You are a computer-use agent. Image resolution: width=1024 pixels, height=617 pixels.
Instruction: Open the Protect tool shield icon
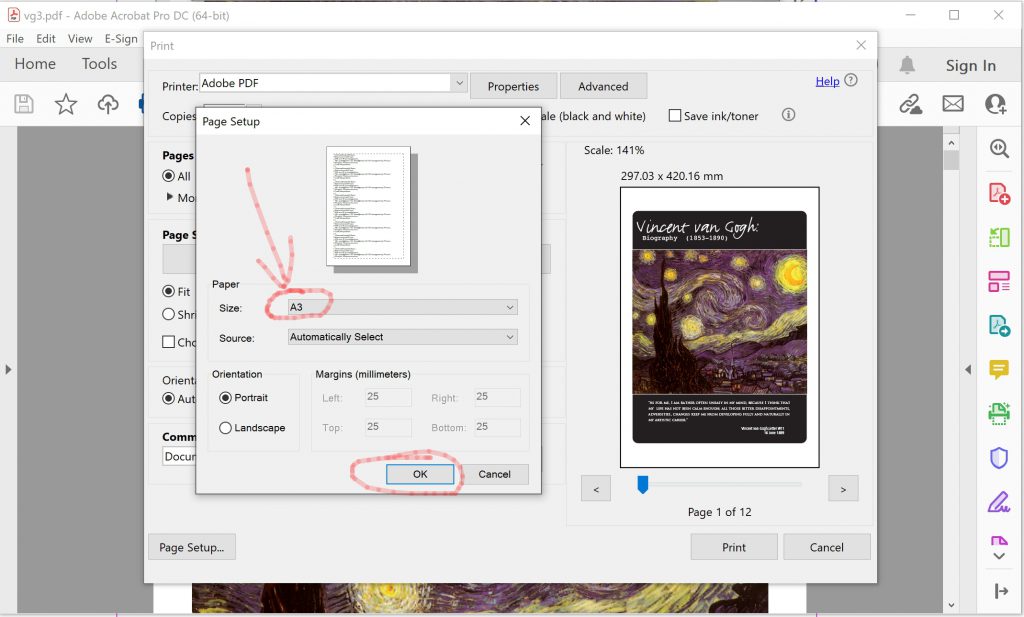998,458
